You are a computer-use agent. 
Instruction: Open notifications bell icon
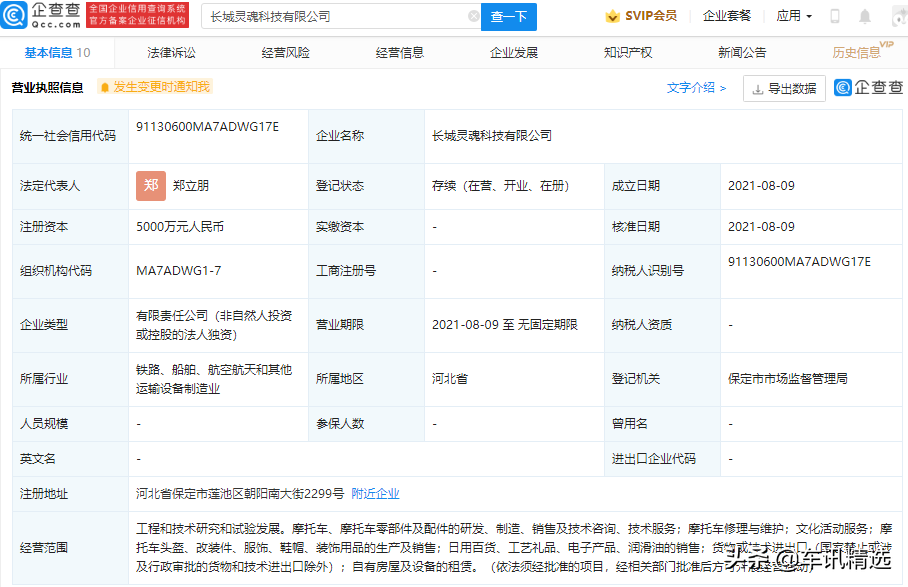(x=865, y=16)
